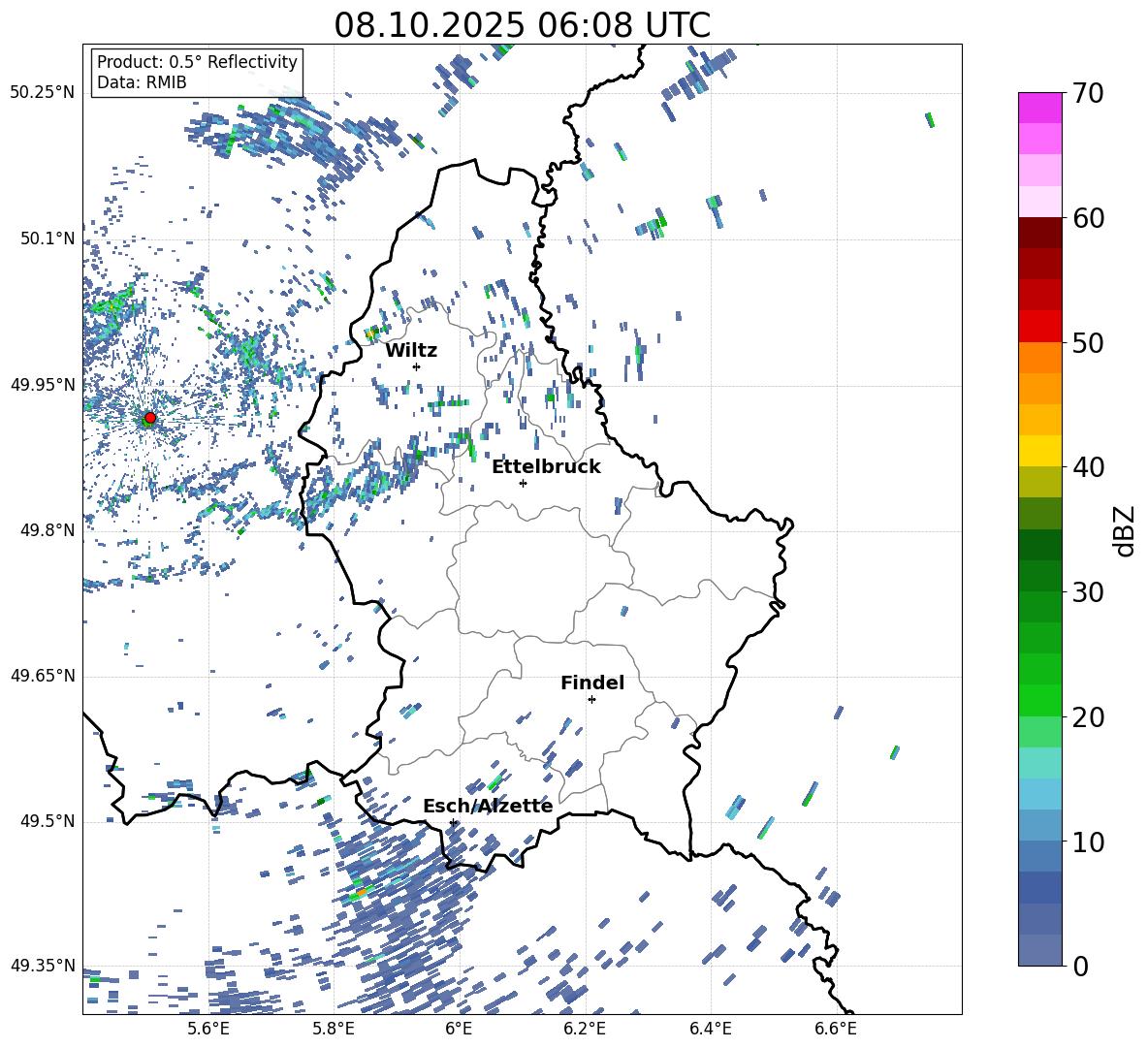
Task: Click the 49.8°N latitude label
Action: 48,530
